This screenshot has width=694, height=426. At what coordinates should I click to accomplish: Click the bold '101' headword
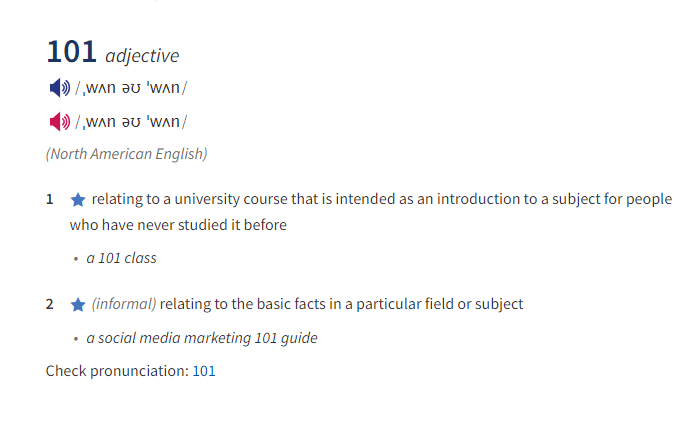[72, 52]
